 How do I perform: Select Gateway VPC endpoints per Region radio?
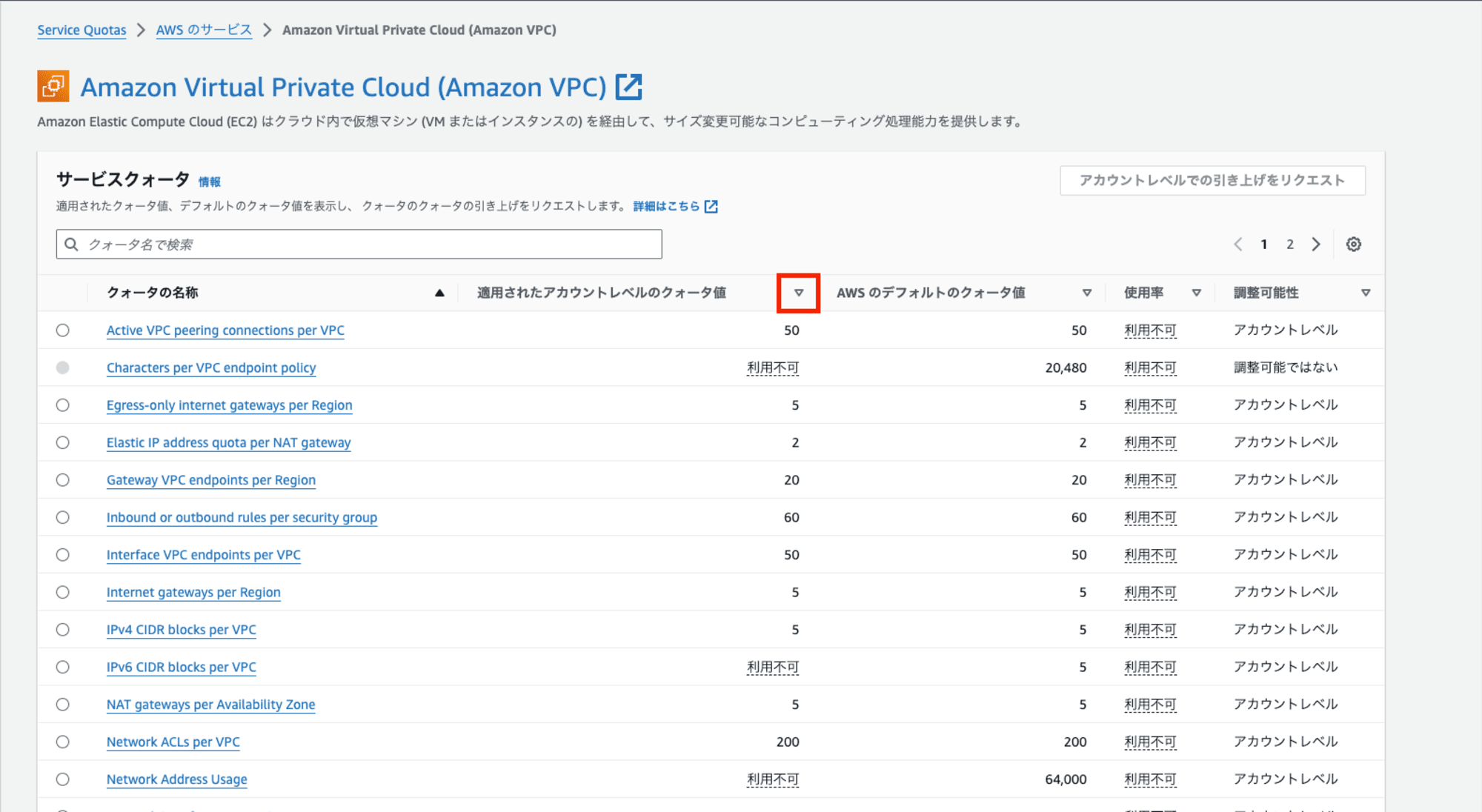[x=63, y=480]
